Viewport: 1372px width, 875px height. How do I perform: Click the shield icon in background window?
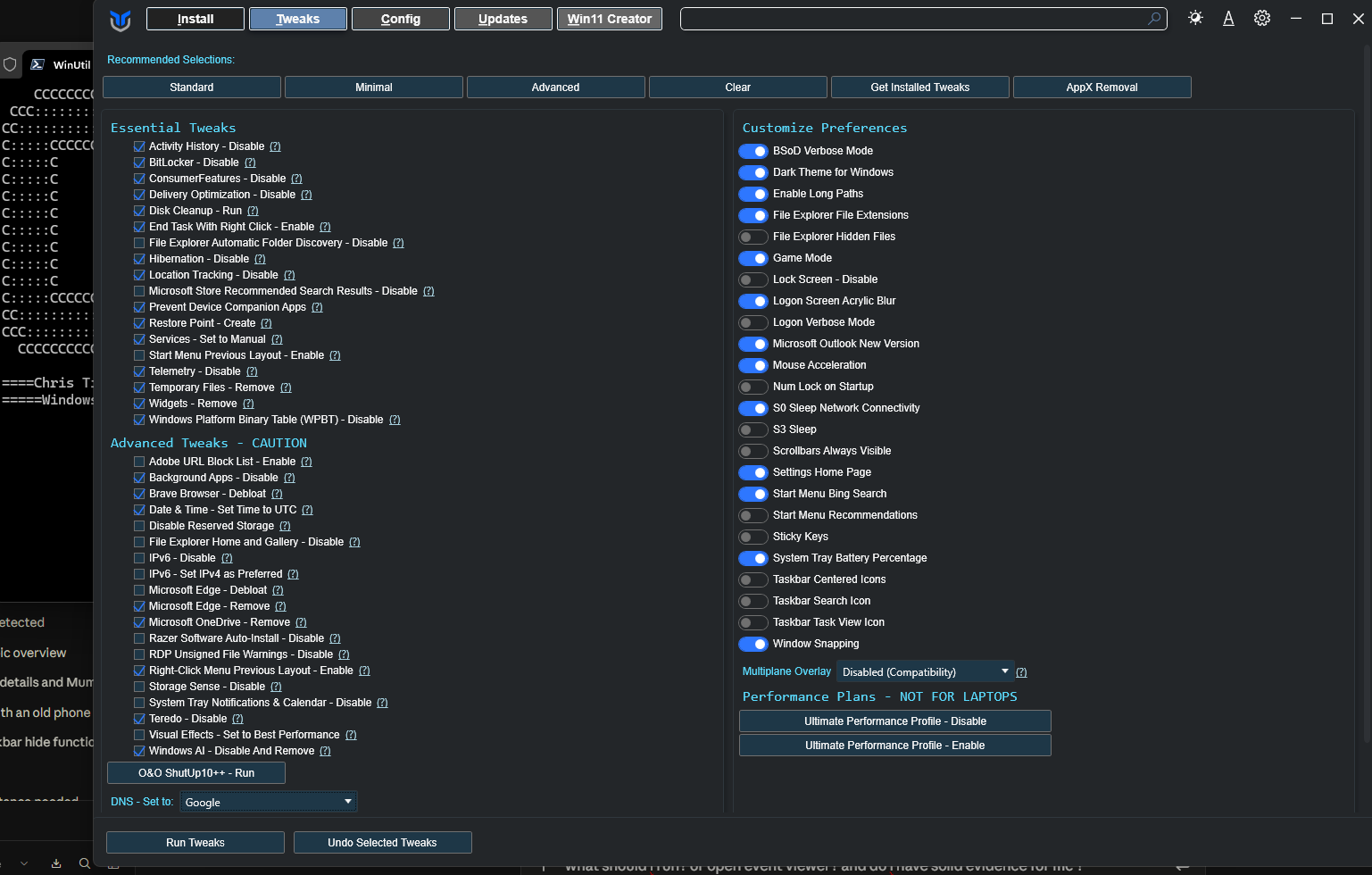tap(10, 64)
